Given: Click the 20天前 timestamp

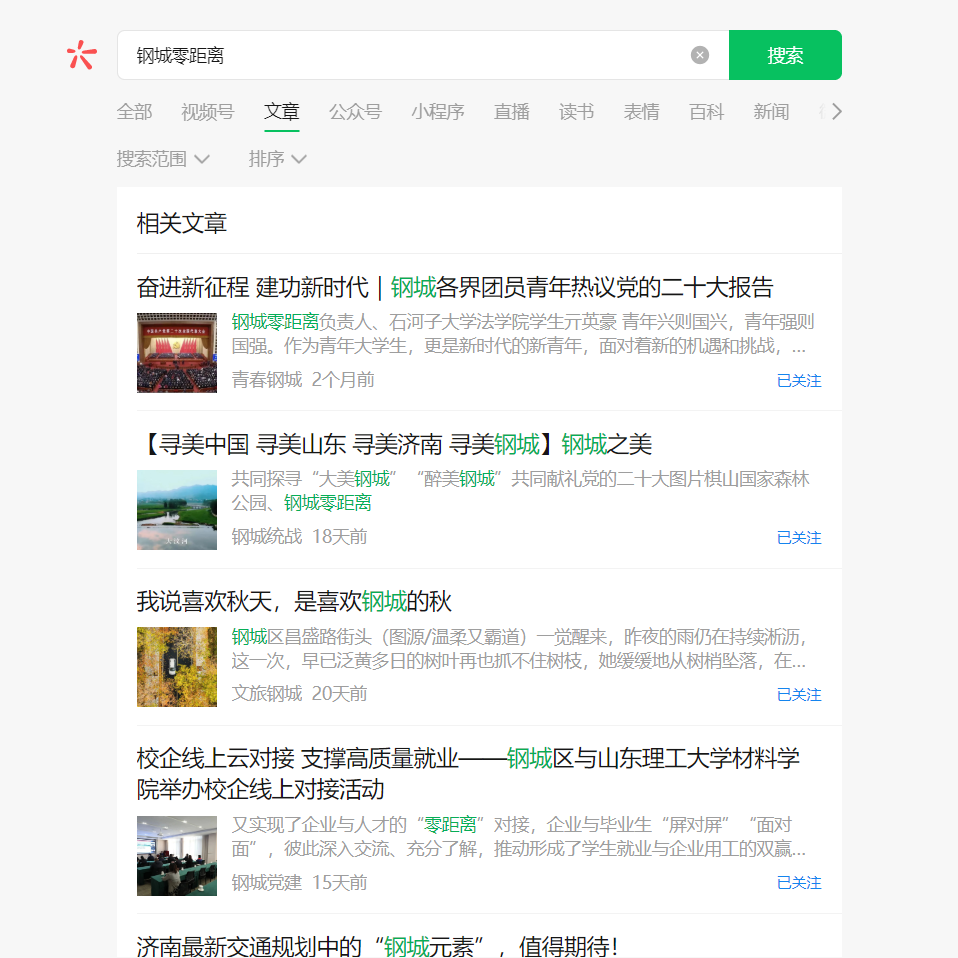Looking at the screenshot, I should click(x=340, y=693).
